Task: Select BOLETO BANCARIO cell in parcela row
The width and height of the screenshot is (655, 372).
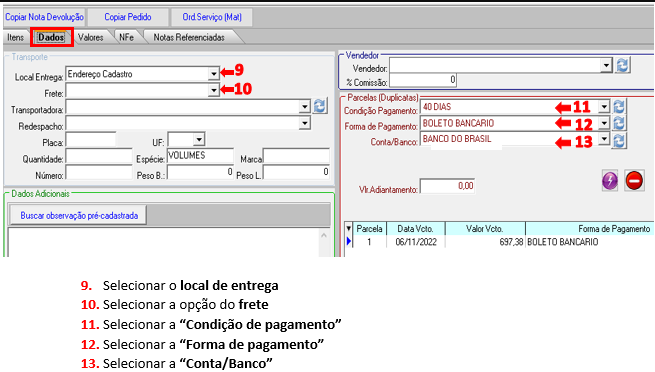Action: click(x=590, y=242)
